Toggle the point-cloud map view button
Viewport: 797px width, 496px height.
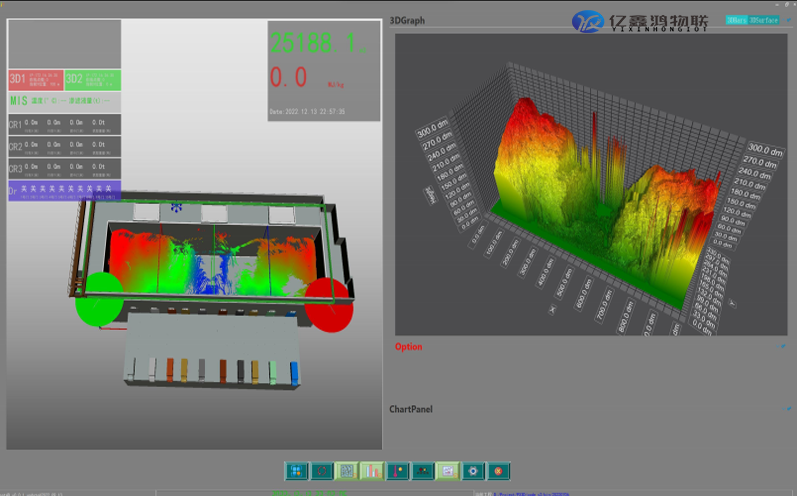[347, 471]
